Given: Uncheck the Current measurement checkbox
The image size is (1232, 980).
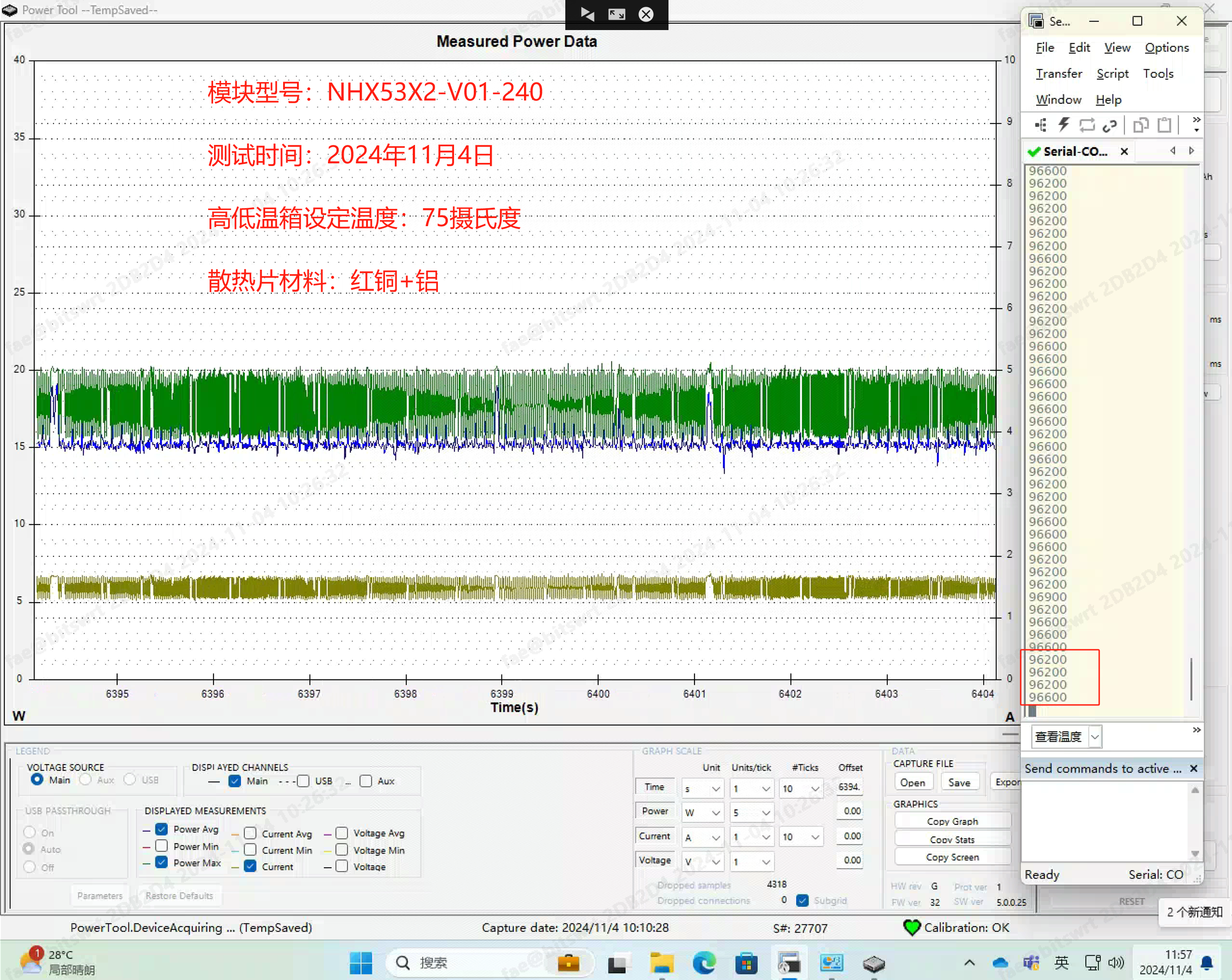Looking at the screenshot, I should (x=250, y=866).
